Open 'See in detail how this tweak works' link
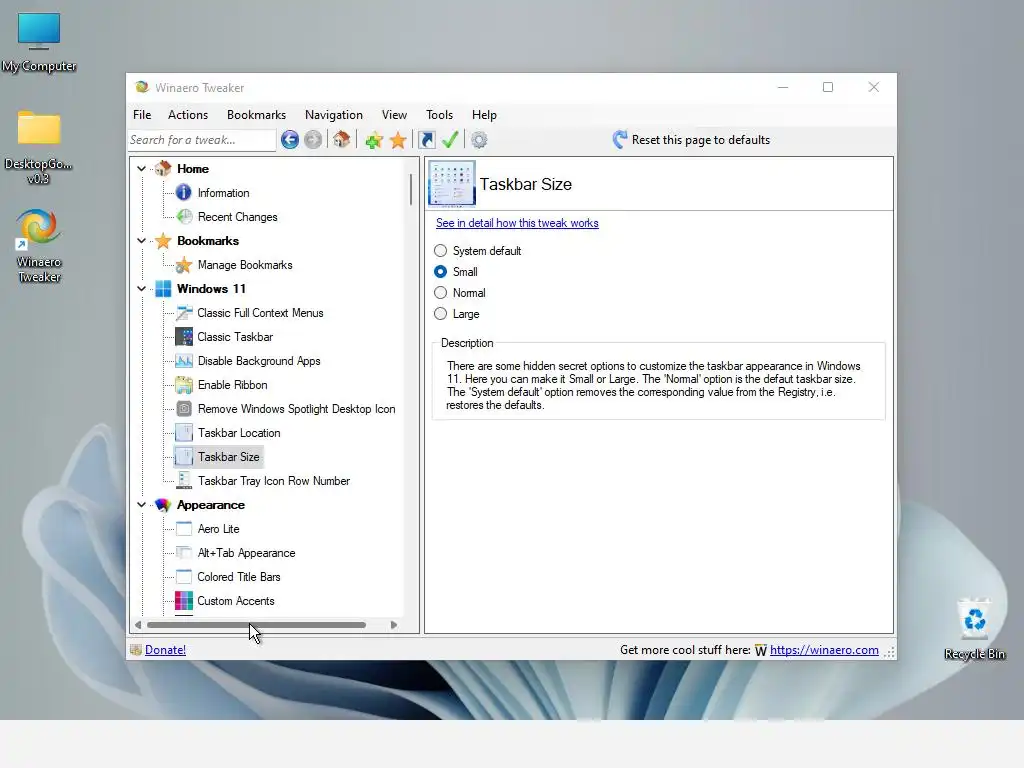This screenshot has width=1024, height=768. point(517,223)
